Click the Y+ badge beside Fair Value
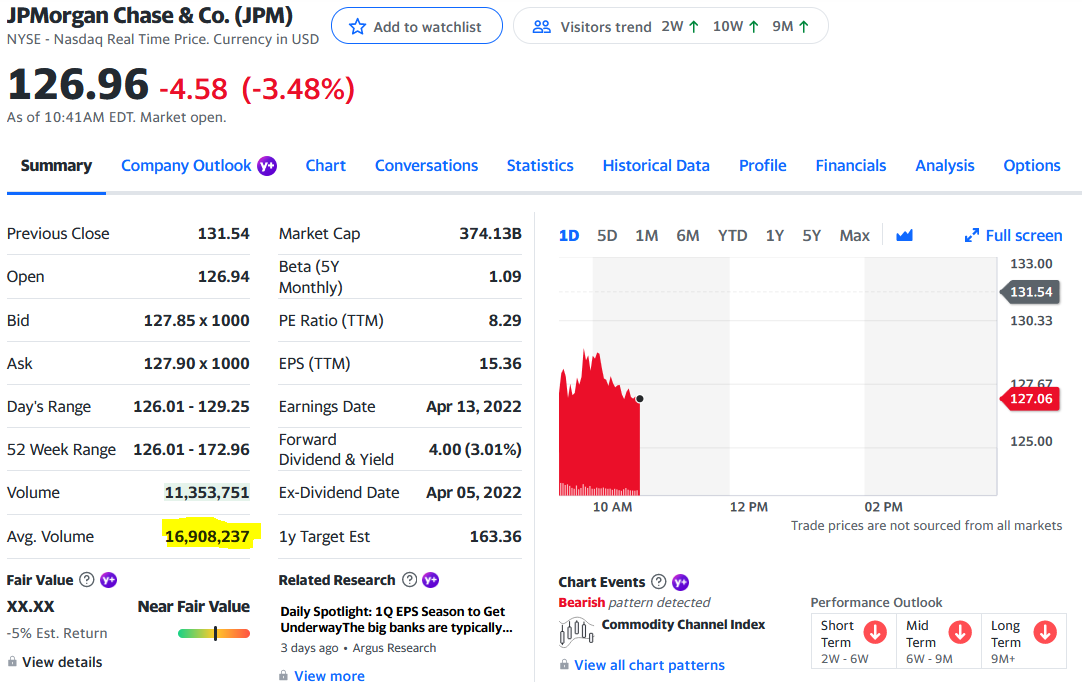 click(108, 579)
